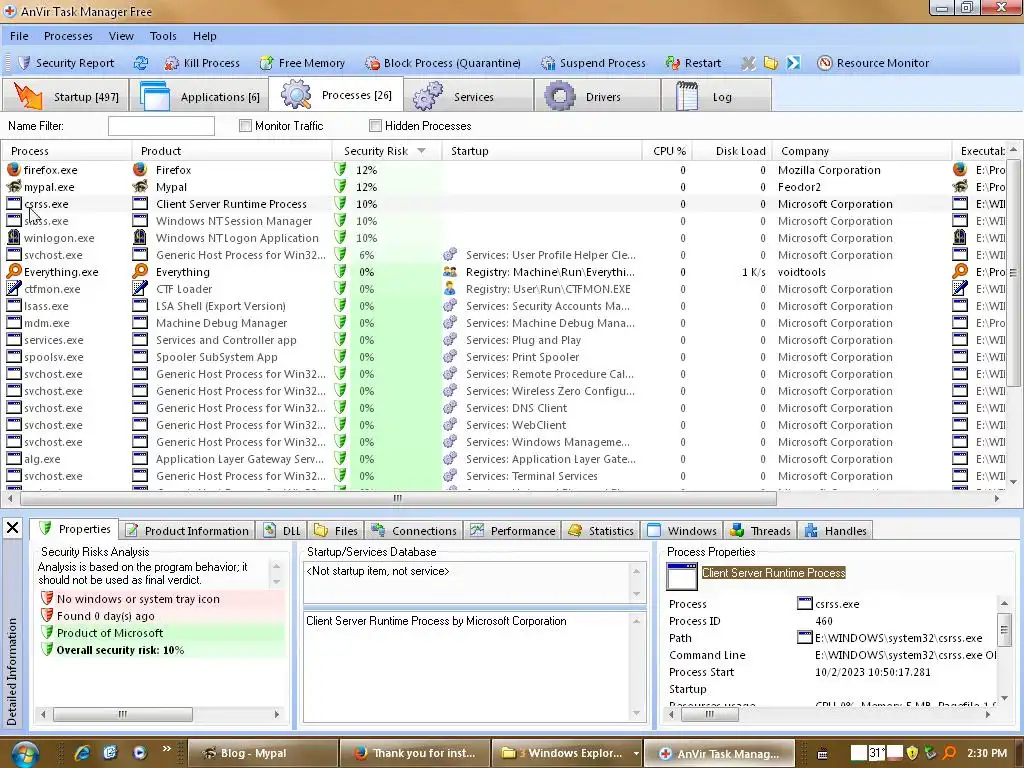
Task: Switch to the Connections tab
Action: [x=414, y=530]
